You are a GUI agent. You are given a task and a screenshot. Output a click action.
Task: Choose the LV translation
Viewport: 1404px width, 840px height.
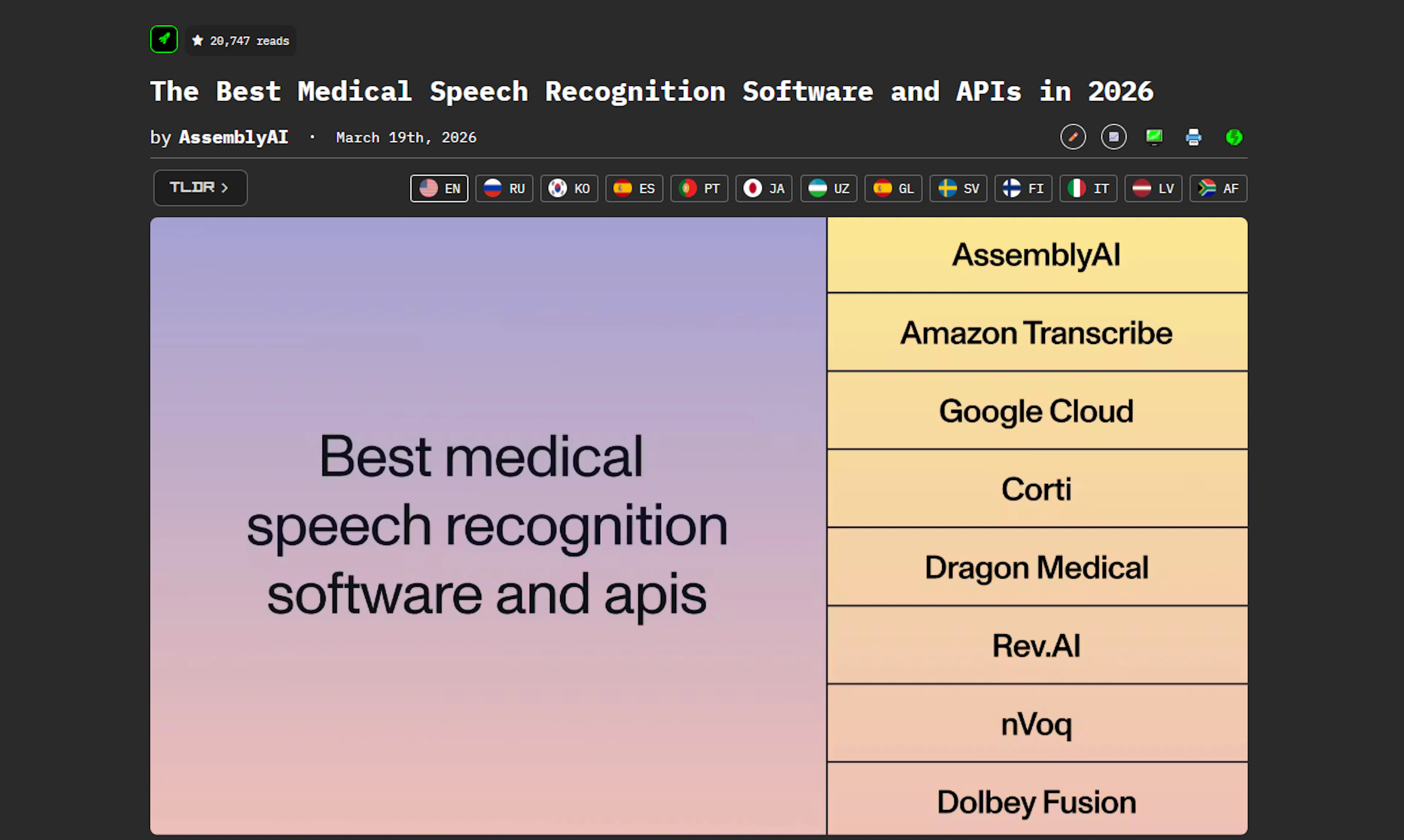coord(1153,189)
